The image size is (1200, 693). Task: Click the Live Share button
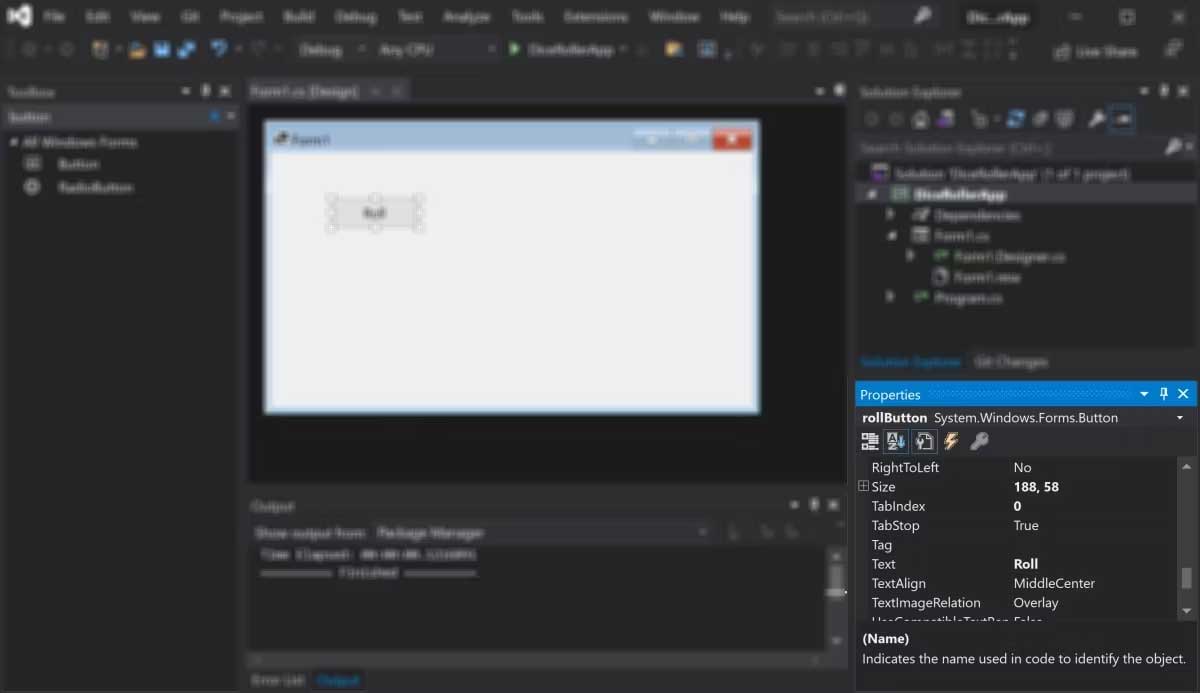point(1097,52)
